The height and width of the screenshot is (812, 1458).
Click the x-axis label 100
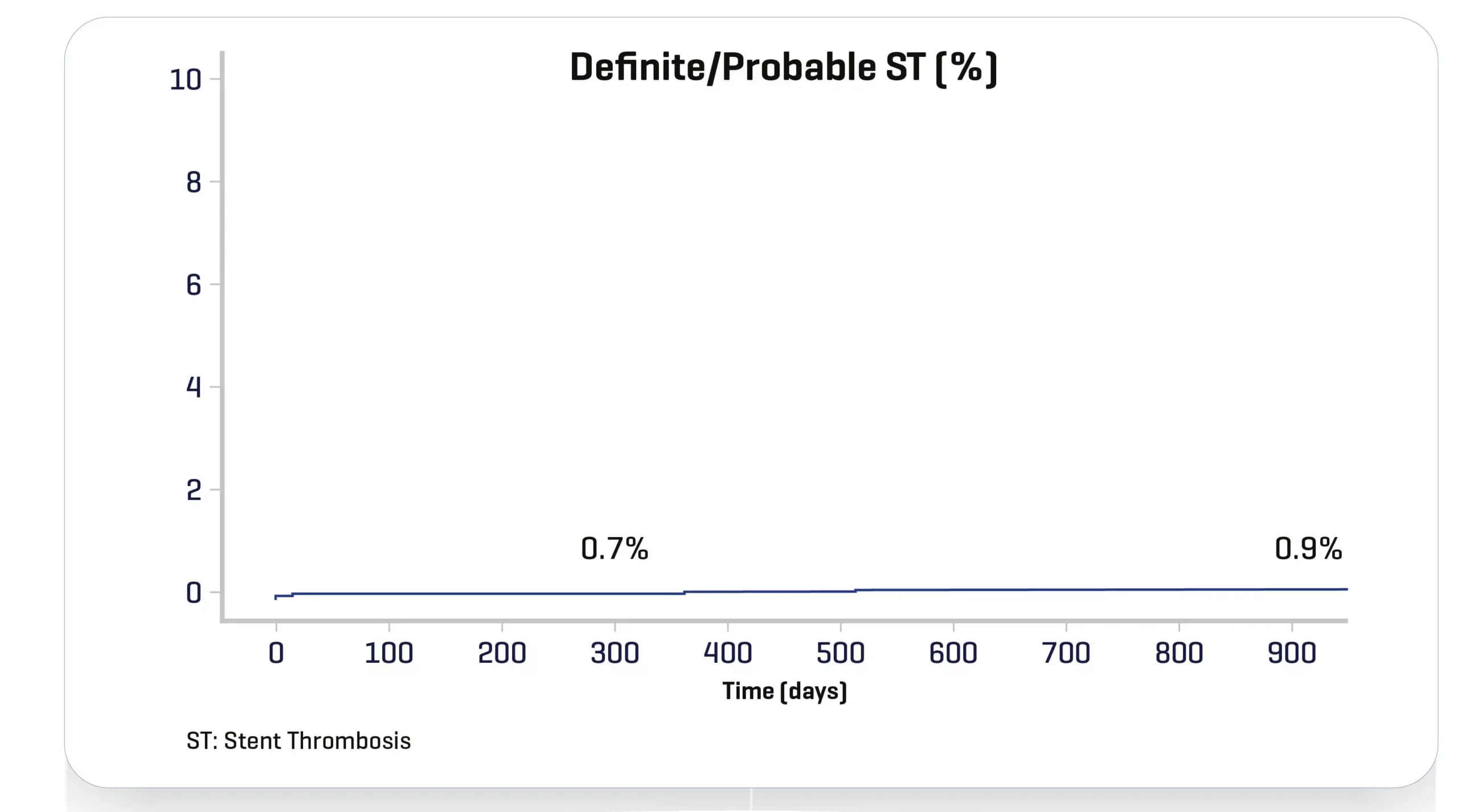(x=389, y=653)
